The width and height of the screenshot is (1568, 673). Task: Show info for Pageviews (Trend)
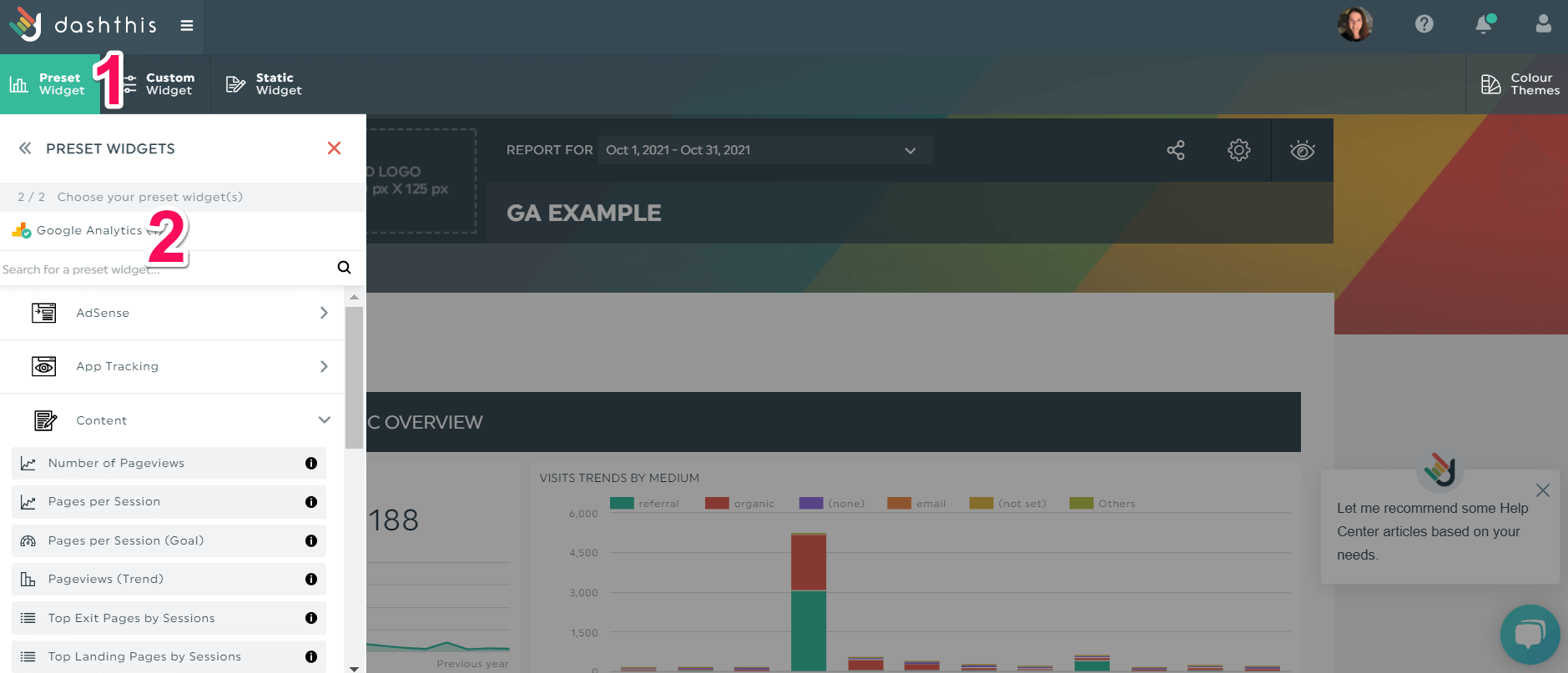pyautogui.click(x=311, y=580)
